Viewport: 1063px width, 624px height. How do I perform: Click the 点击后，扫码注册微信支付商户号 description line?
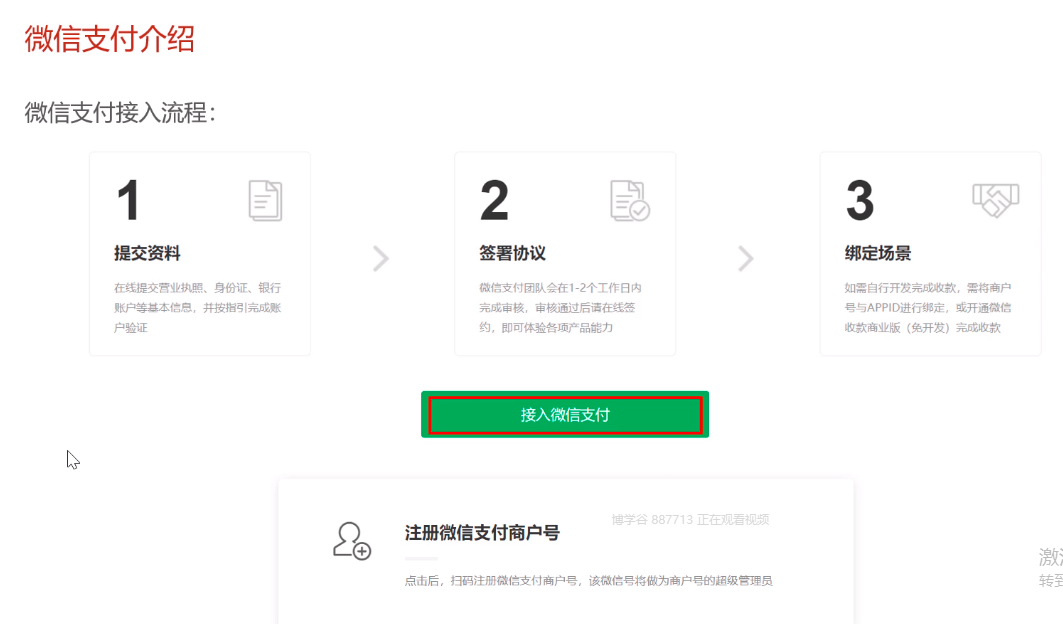point(588,581)
